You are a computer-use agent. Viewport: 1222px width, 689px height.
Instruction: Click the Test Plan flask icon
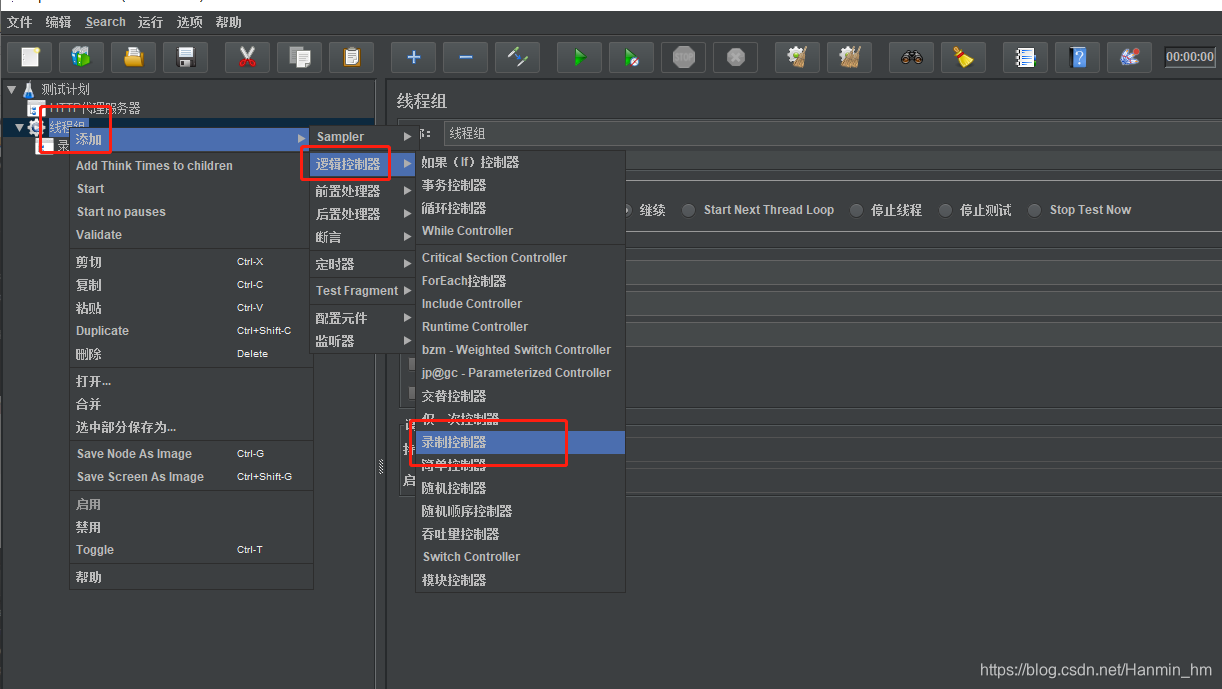(x=28, y=89)
